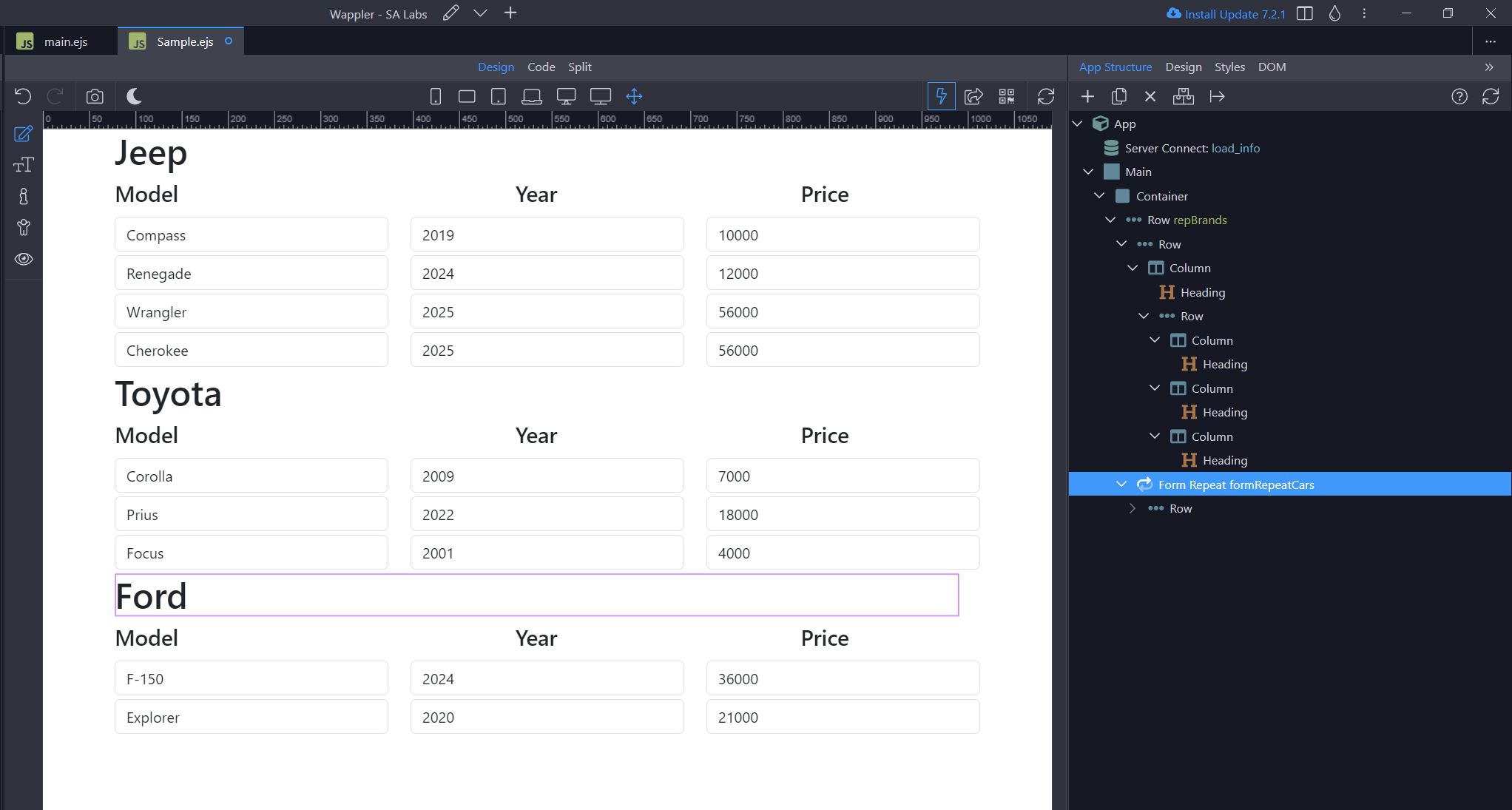Expand the Row under Form Repeat
The image size is (1512, 810).
[x=1133, y=508]
